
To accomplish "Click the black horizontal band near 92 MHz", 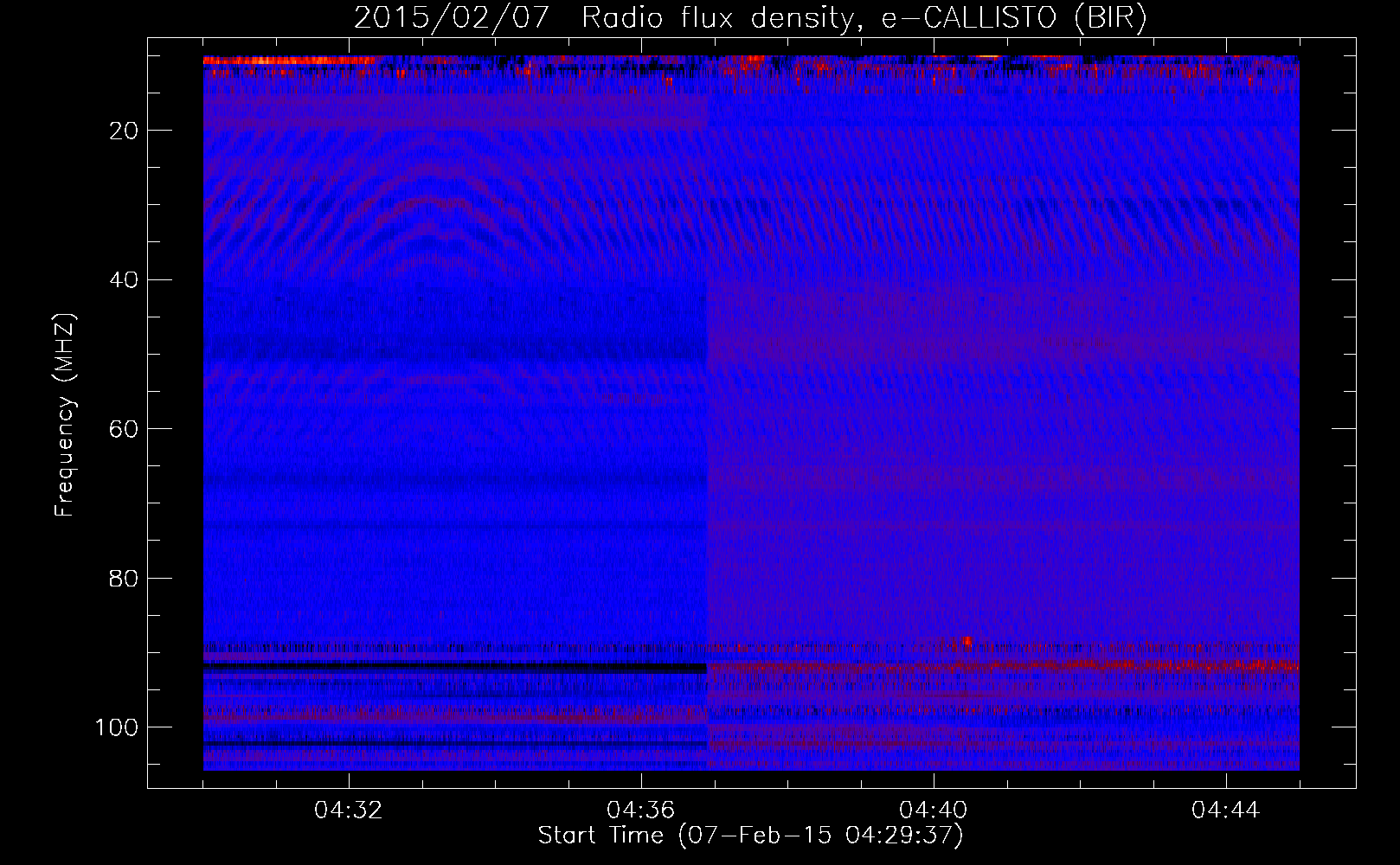I will coord(455,669).
